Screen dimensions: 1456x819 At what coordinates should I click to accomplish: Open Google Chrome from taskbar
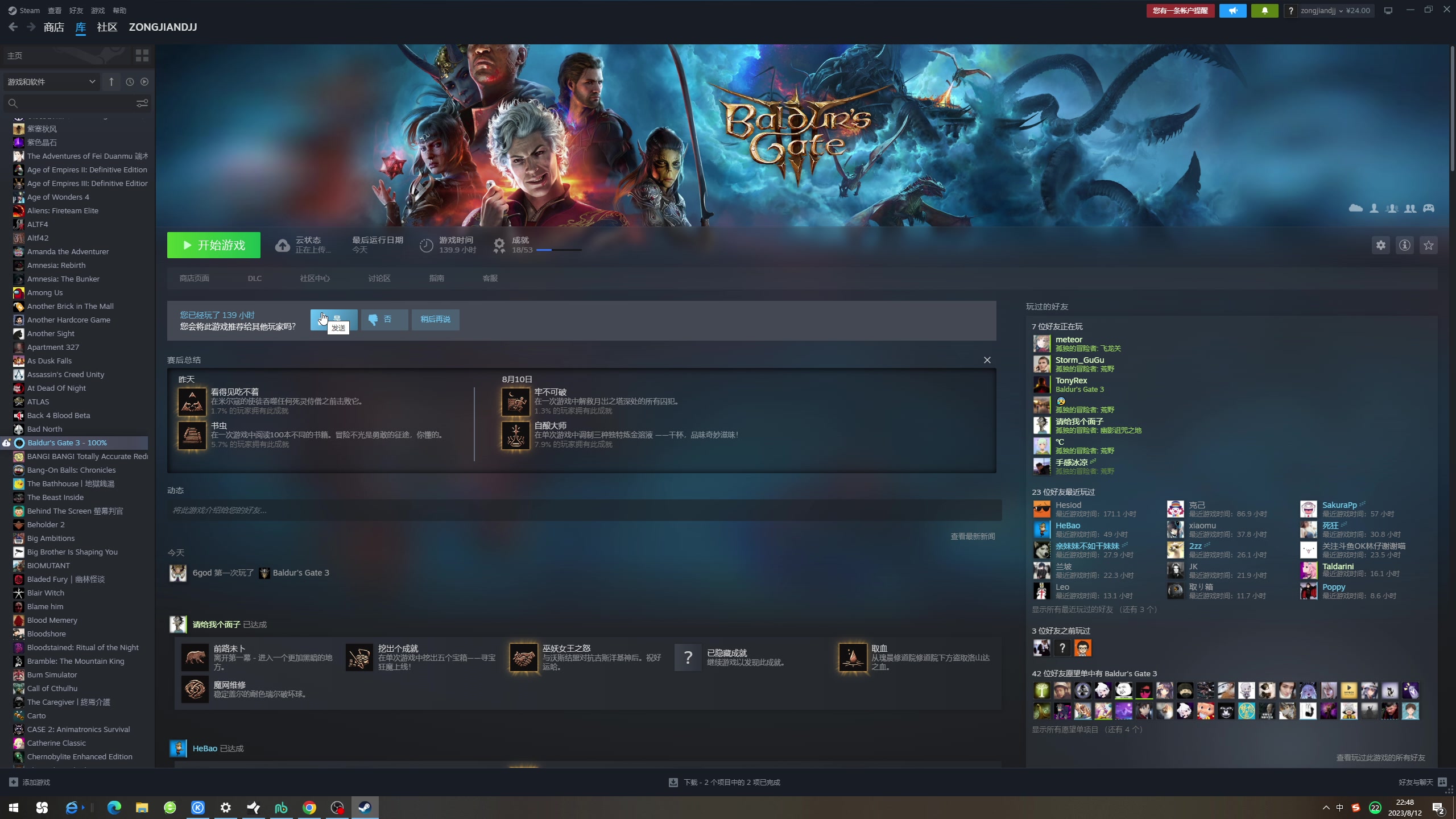[309, 807]
